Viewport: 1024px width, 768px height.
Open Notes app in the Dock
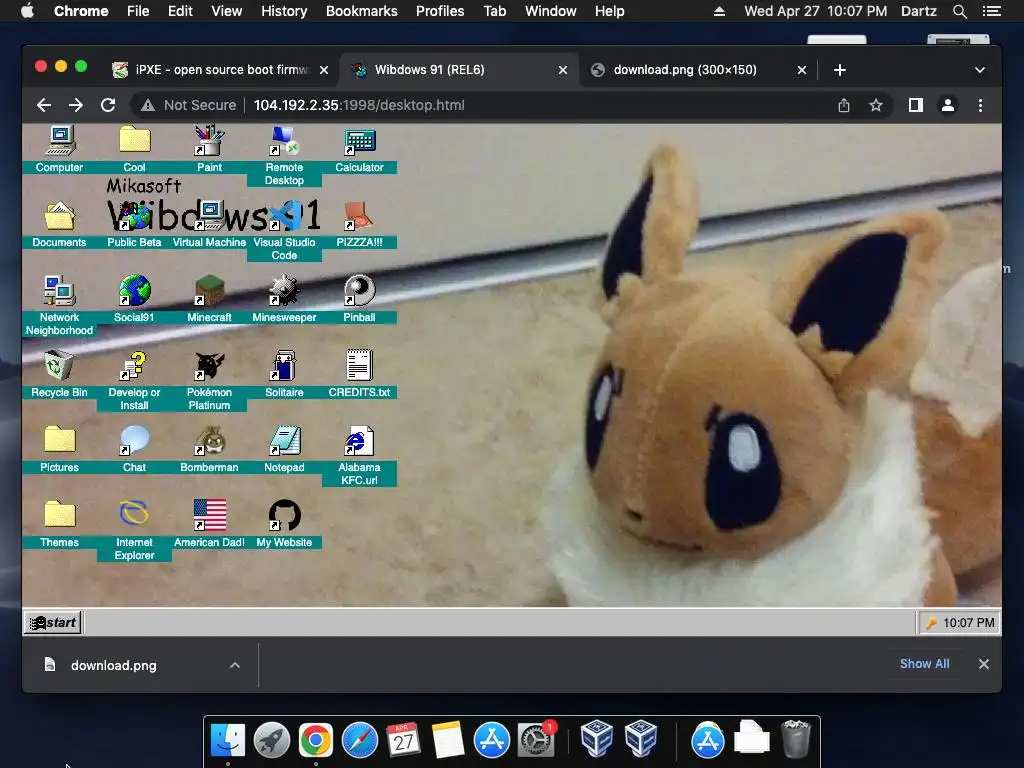point(448,741)
